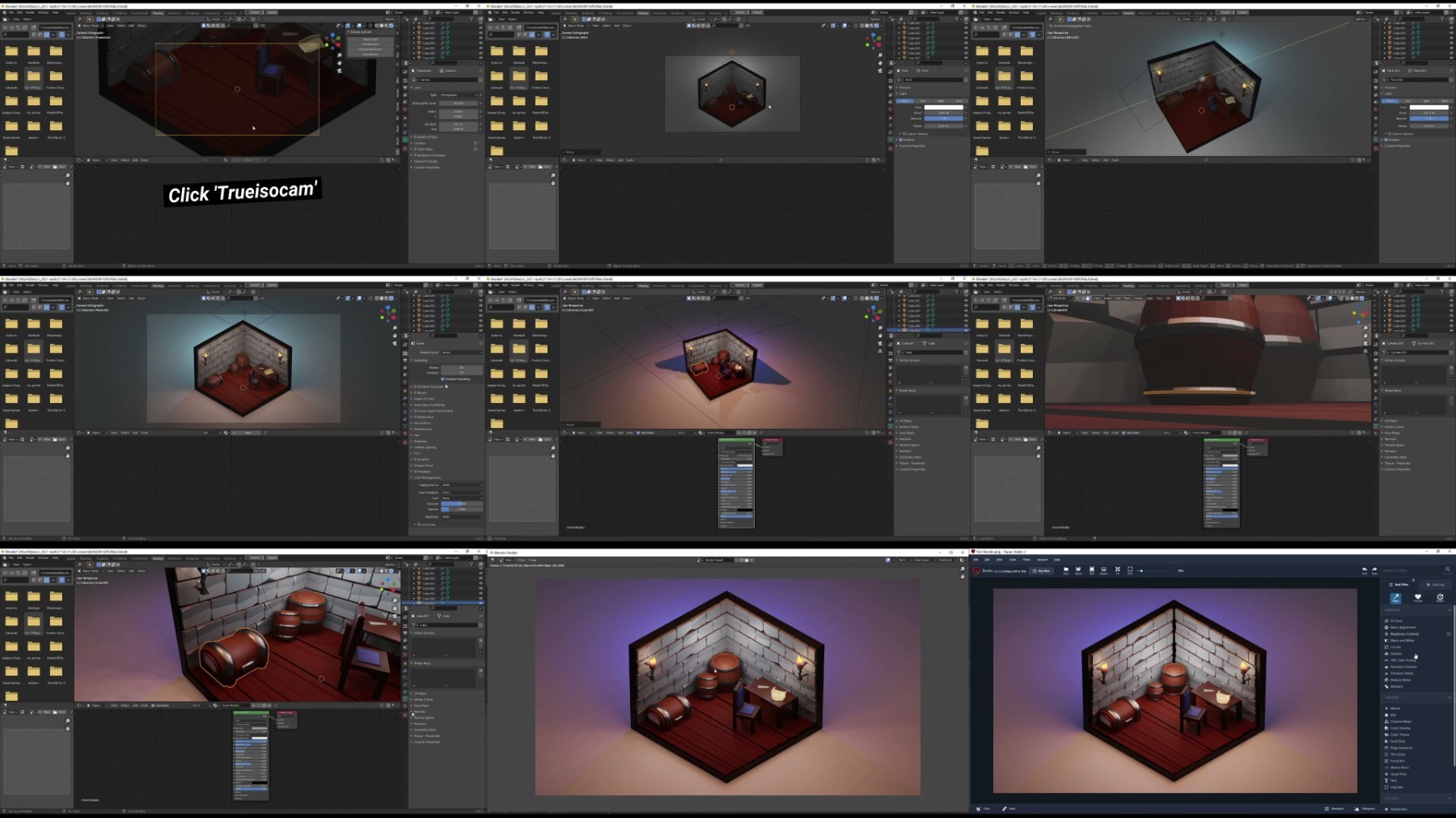Click the Open icon in Topaz Studio toolbar

point(1066,570)
